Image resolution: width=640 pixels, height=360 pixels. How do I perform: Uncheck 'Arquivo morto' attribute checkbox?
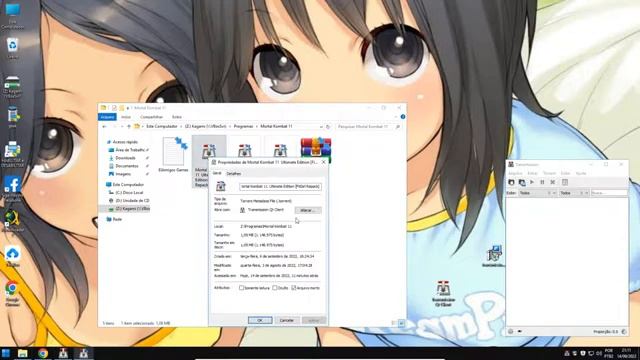pos(293,288)
